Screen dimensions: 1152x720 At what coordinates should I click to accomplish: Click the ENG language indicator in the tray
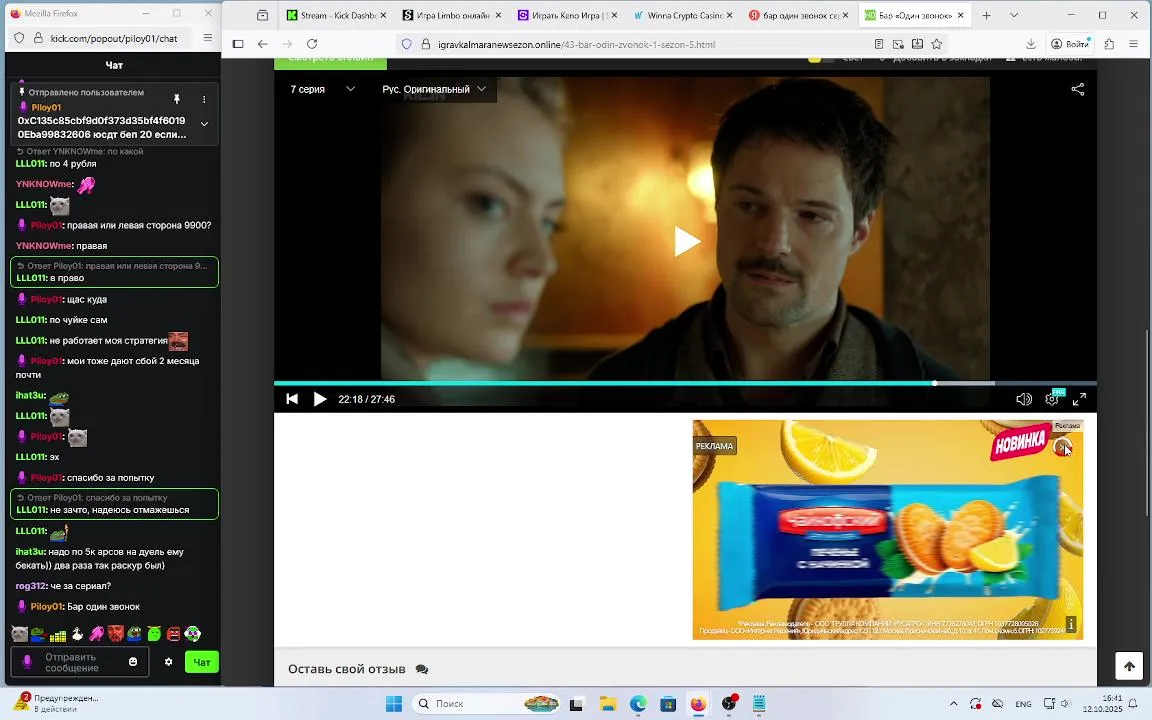[1023, 704]
